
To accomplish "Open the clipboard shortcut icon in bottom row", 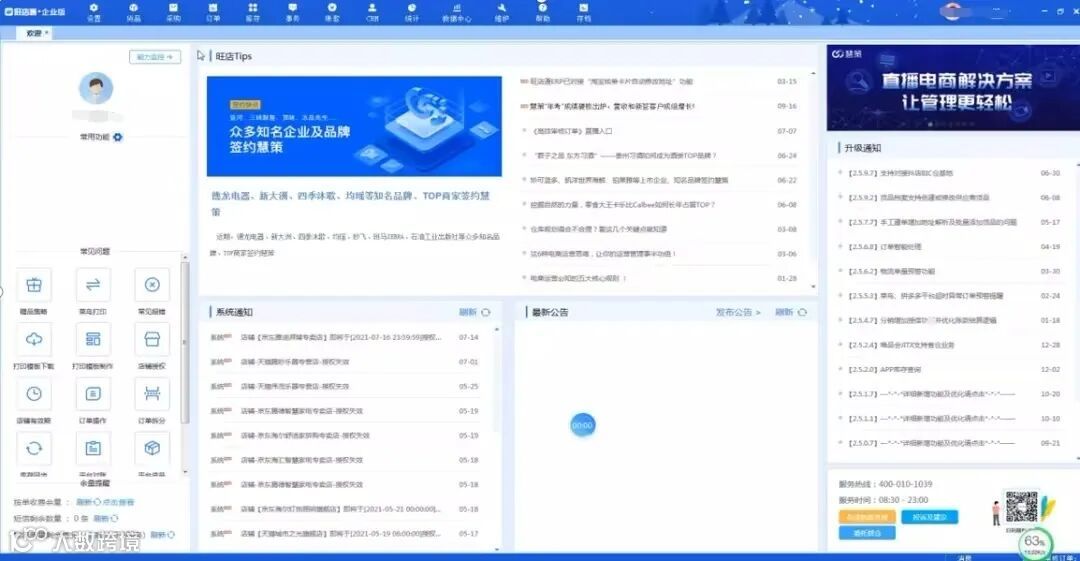I will tap(93, 449).
